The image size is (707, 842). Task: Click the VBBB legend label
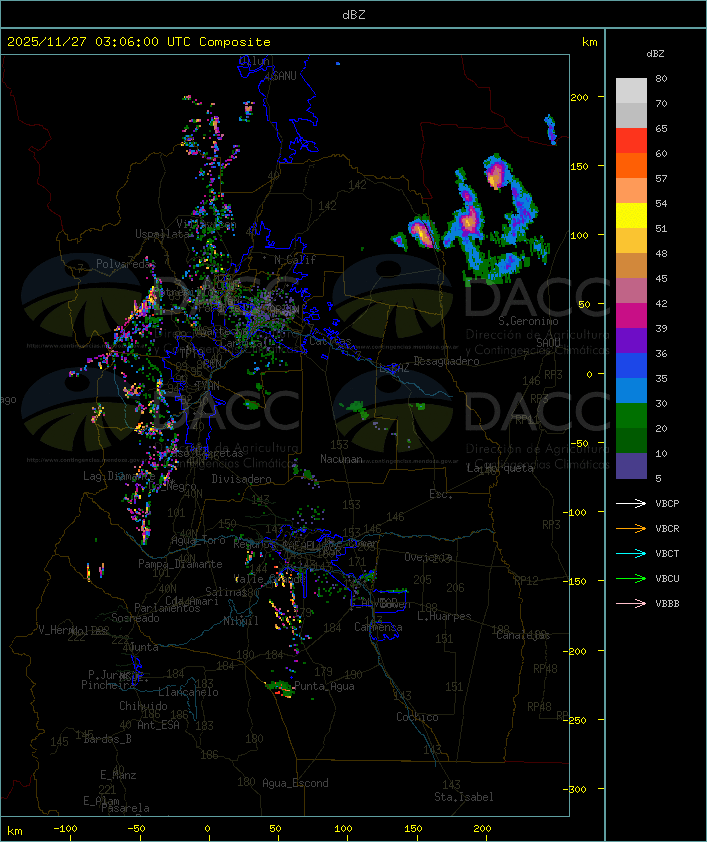pyautogui.click(x=667, y=604)
